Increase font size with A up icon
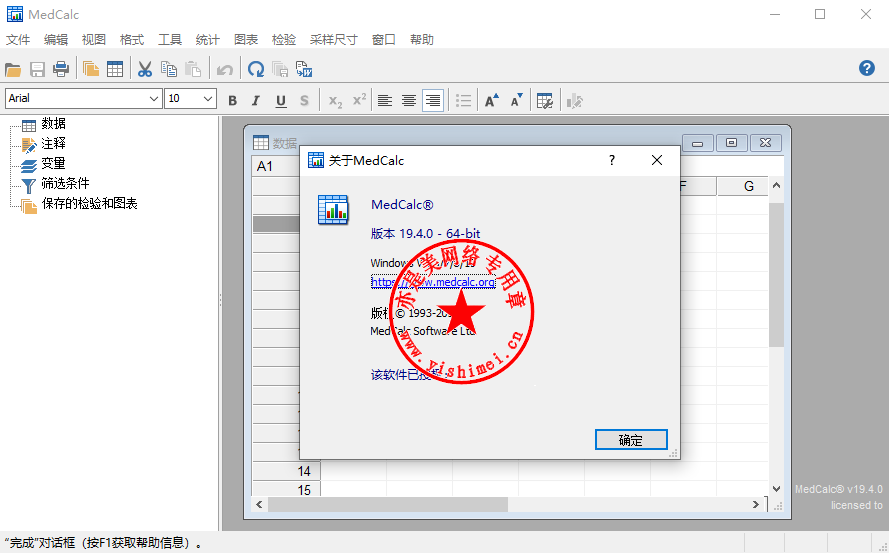The image size is (889, 553). point(492,101)
